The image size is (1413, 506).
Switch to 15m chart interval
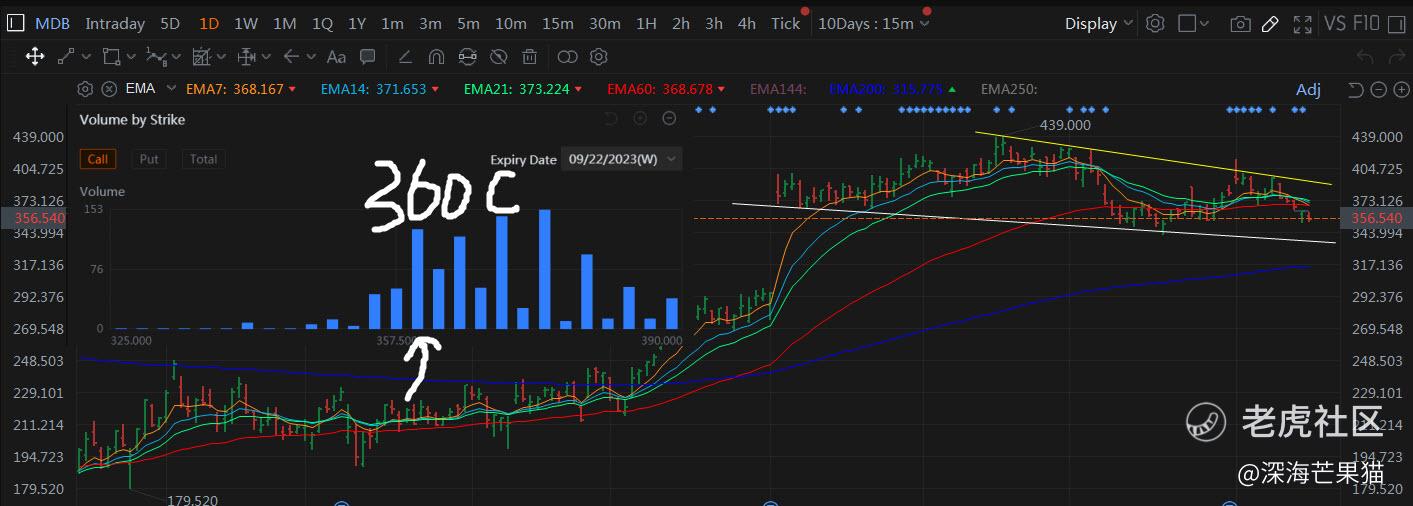(557, 23)
